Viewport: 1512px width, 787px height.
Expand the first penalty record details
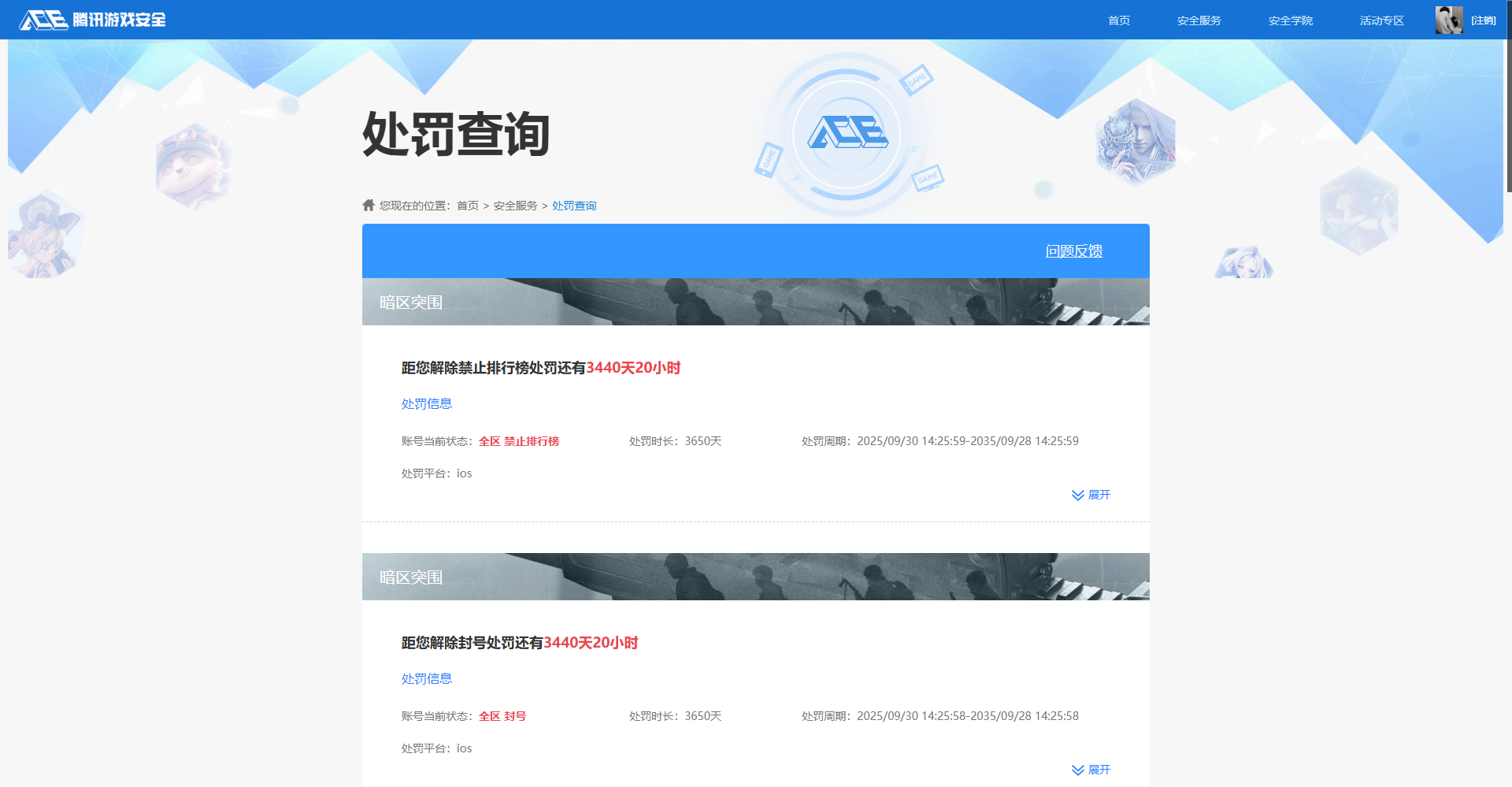click(1099, 495)
